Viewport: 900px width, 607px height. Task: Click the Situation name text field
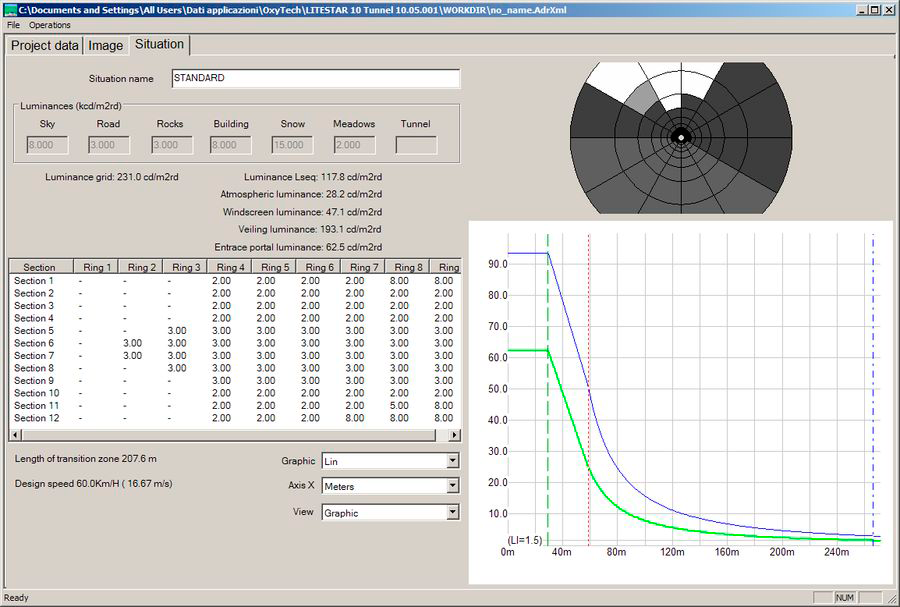point(314,78)
